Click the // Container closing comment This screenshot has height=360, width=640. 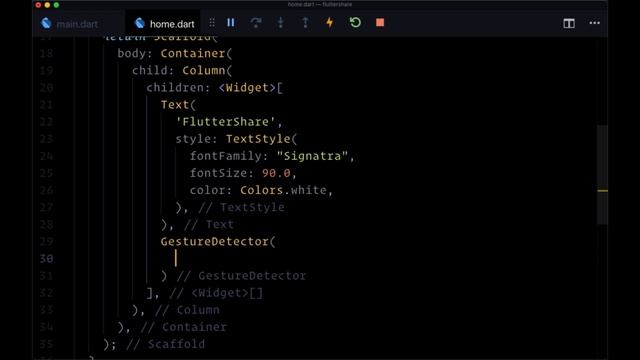pos(183,327)
